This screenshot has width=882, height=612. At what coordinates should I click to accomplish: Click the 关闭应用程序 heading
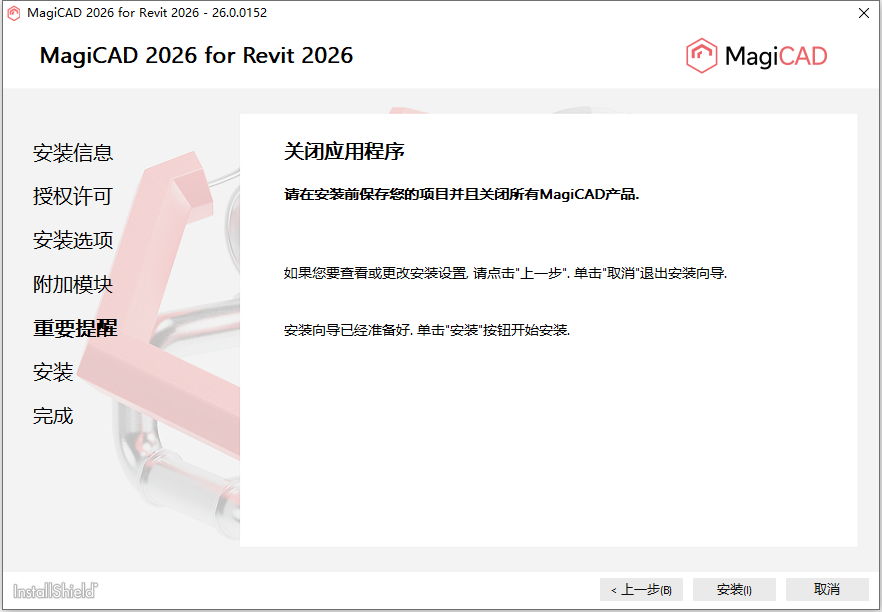(x=344, y=151)
